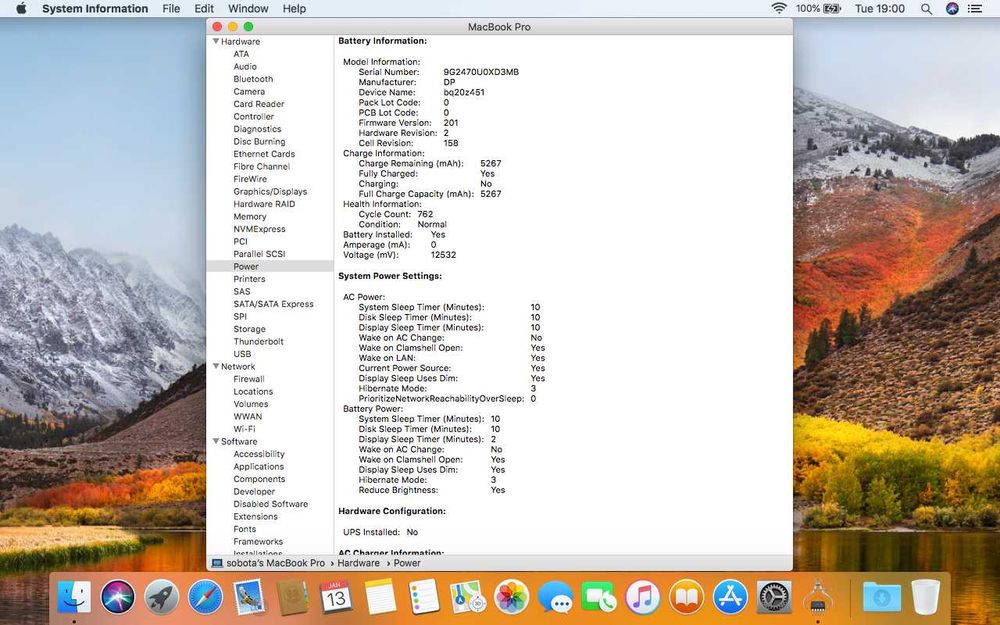Collapse the Network section
Viewport: 1000px width, 625px height.
pos(216,367)
